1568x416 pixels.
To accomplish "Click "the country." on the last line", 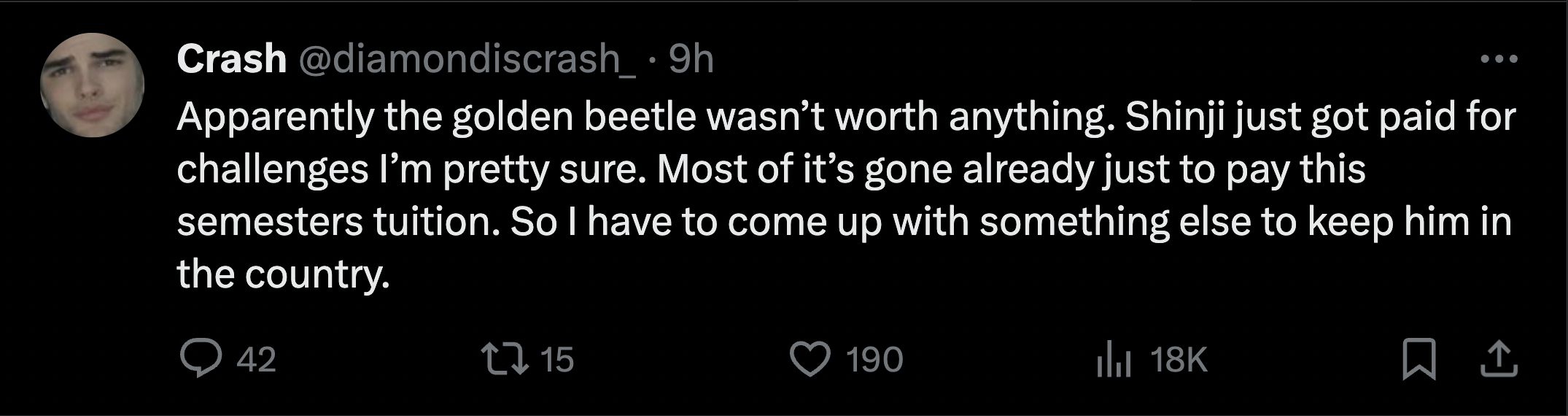I will pyautogui.click(x=283, y=274).
